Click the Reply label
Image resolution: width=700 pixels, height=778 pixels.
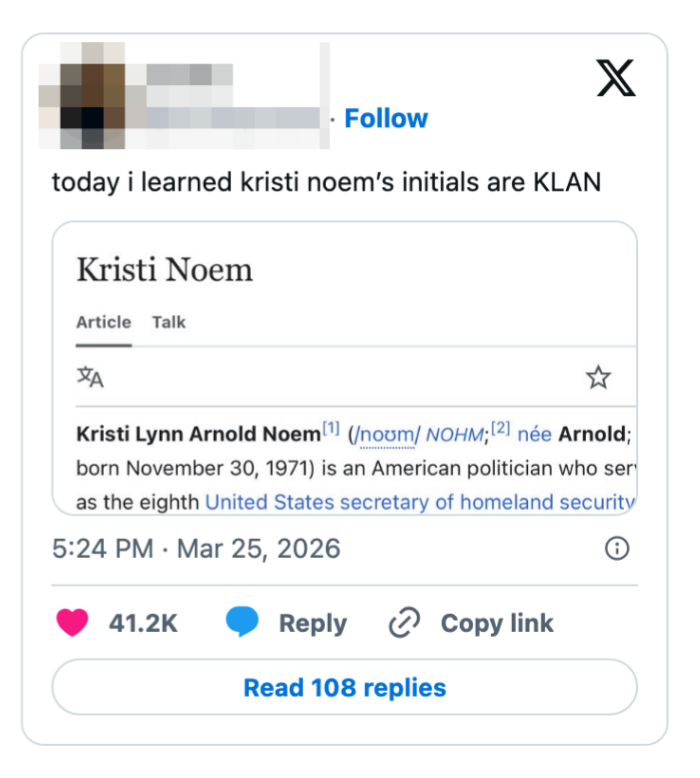pos(312,623)
